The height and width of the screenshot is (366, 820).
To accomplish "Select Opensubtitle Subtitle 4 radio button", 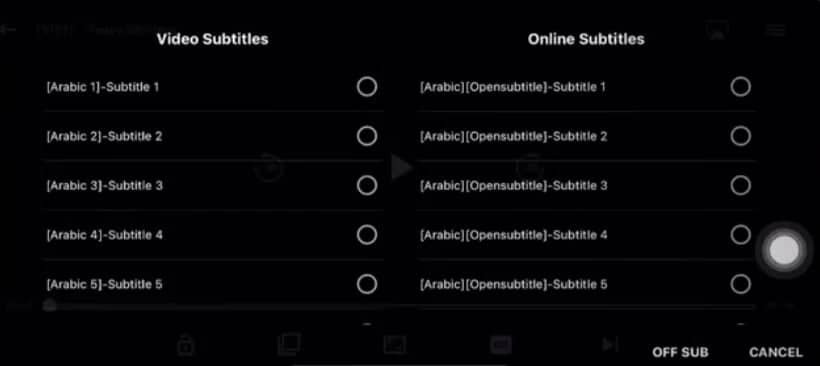I will point(740,235).
